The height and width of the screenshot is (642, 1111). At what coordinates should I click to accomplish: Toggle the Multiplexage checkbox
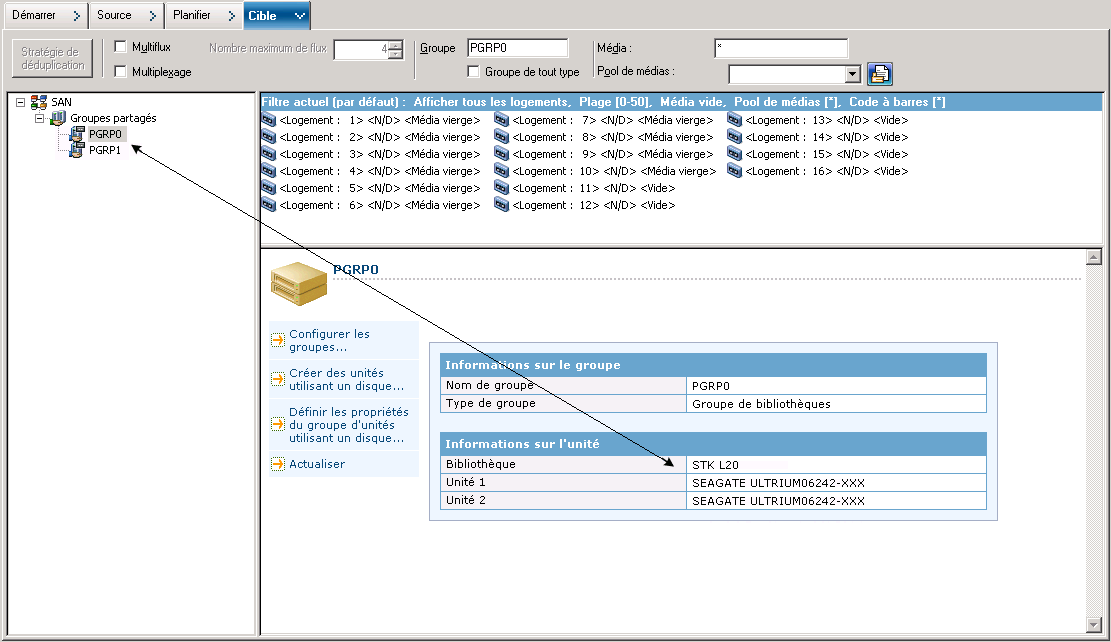tap(121, 71)
